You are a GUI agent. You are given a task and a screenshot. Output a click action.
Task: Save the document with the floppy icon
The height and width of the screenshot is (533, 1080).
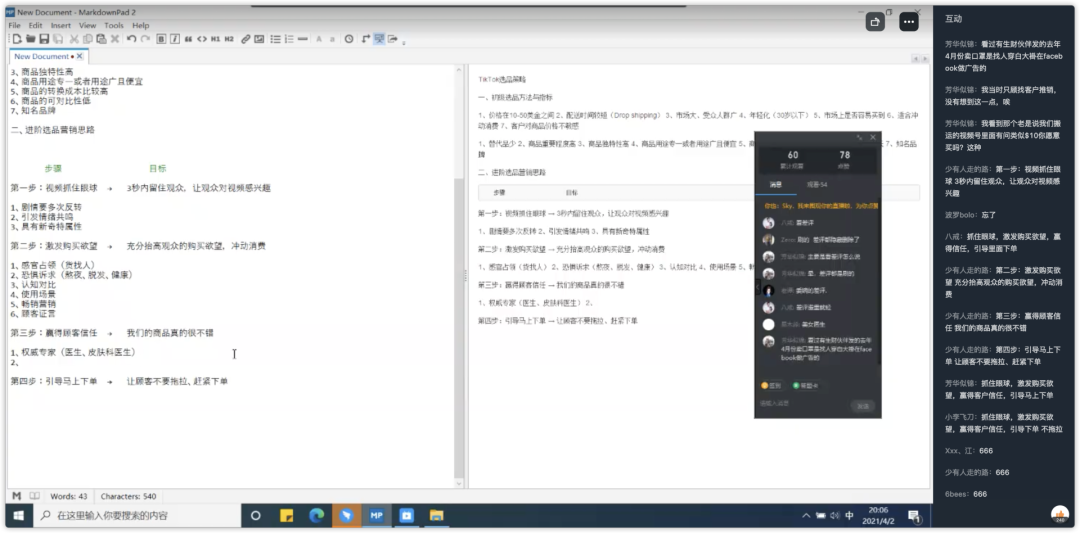44,39
